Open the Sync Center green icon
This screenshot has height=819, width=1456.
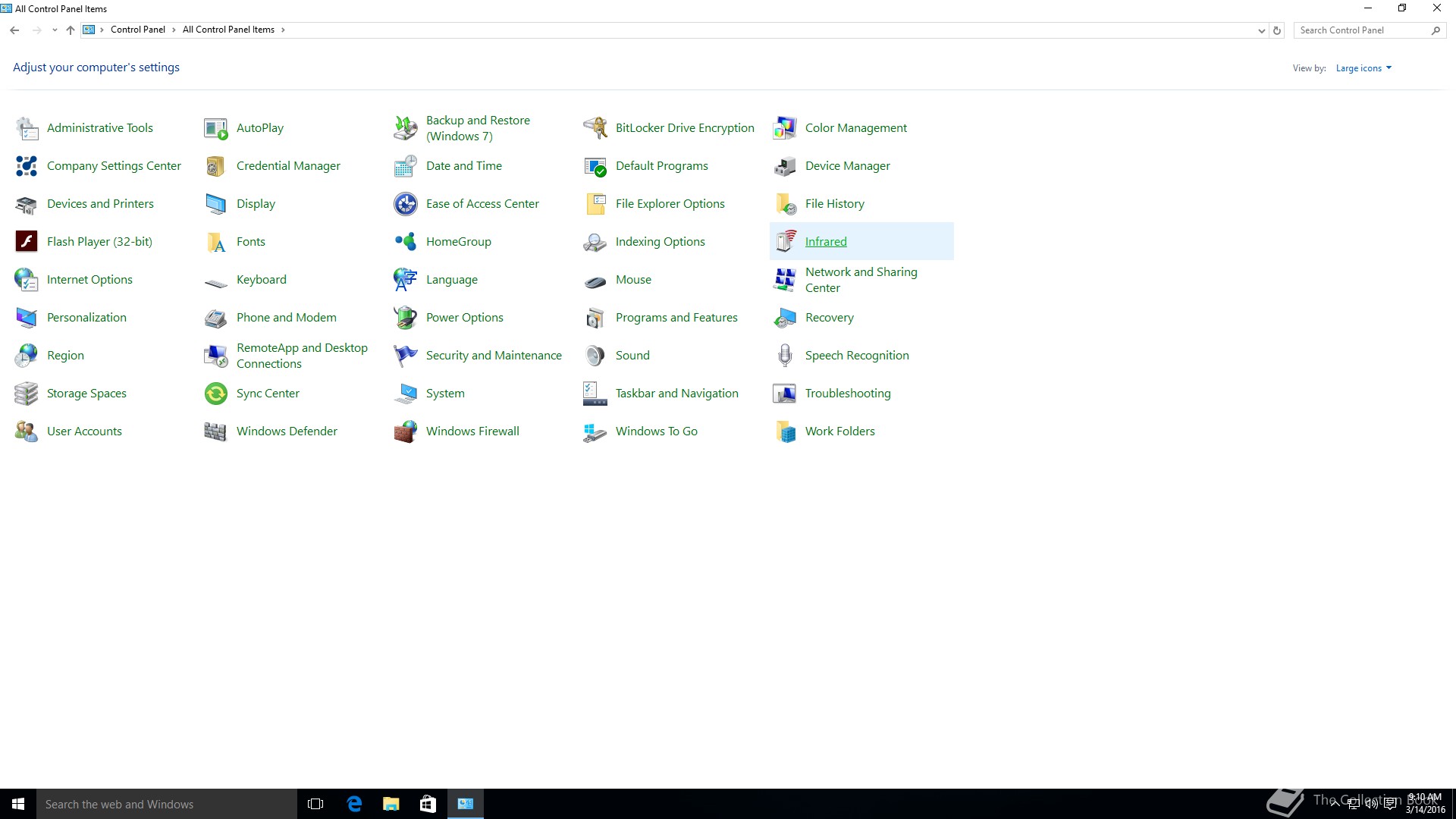[216, 394]
